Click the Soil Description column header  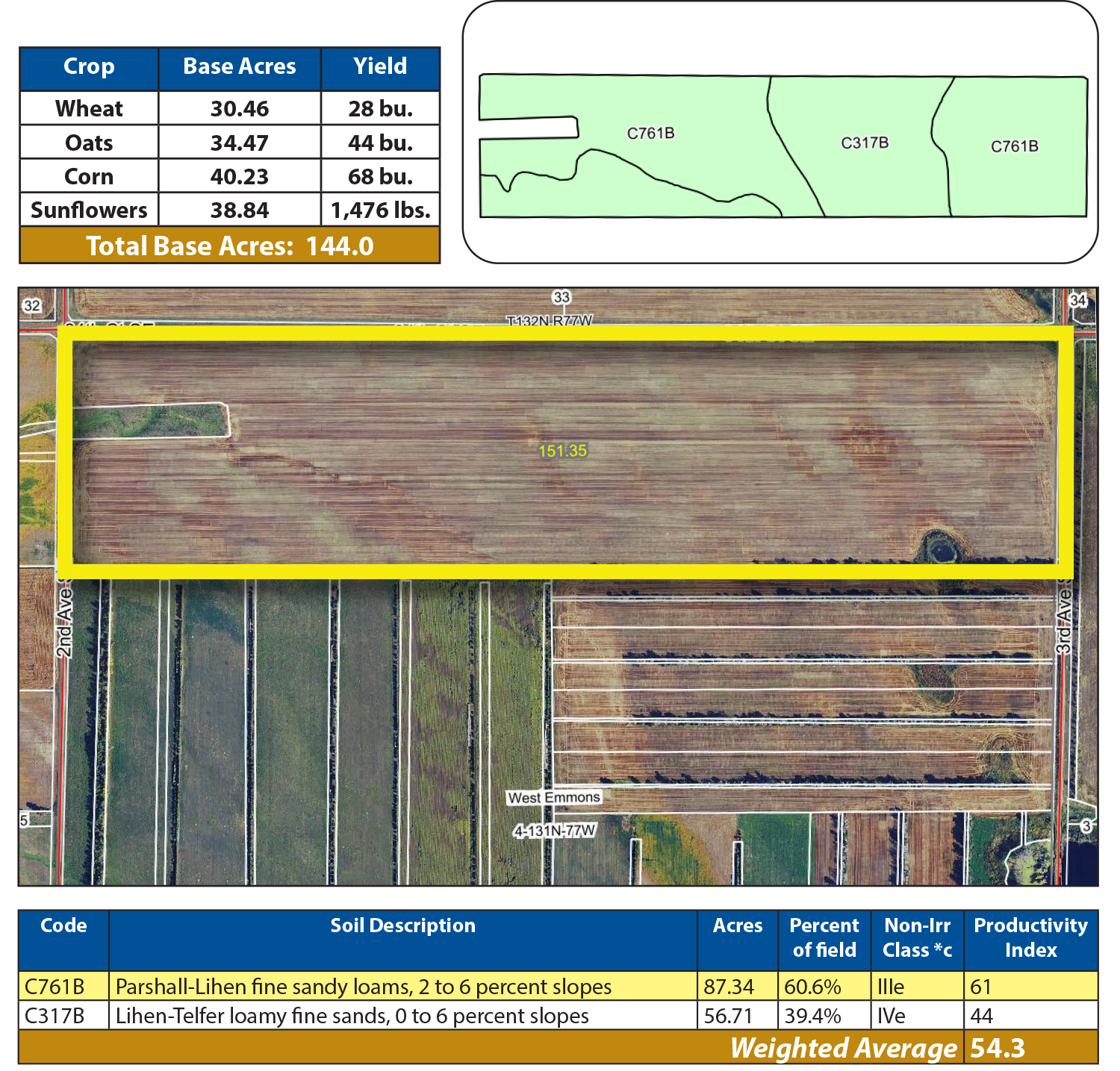(402, 925)
